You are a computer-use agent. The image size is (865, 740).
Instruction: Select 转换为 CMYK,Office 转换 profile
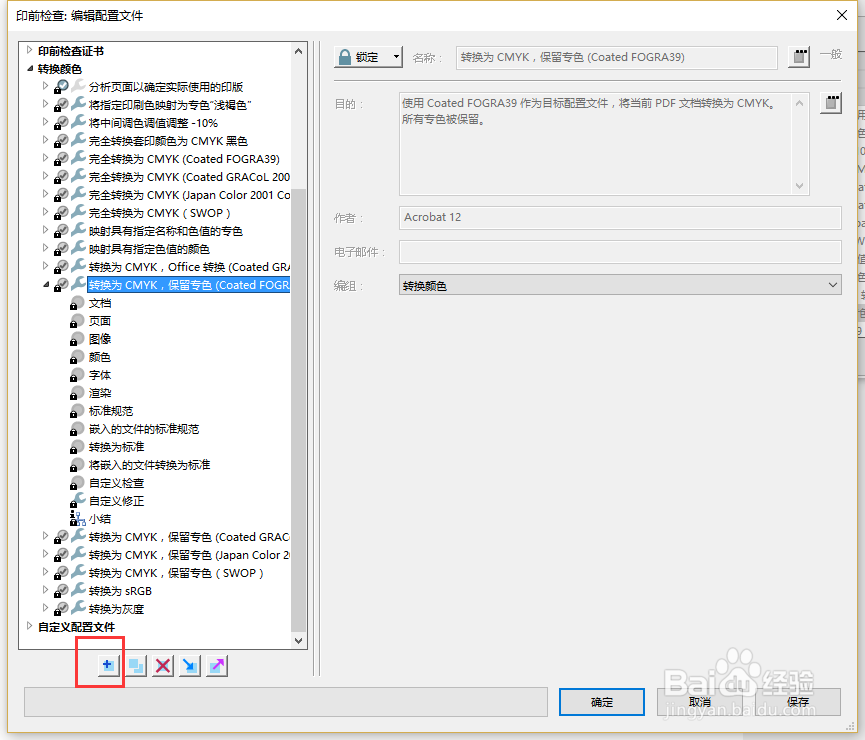pos(189,267)
